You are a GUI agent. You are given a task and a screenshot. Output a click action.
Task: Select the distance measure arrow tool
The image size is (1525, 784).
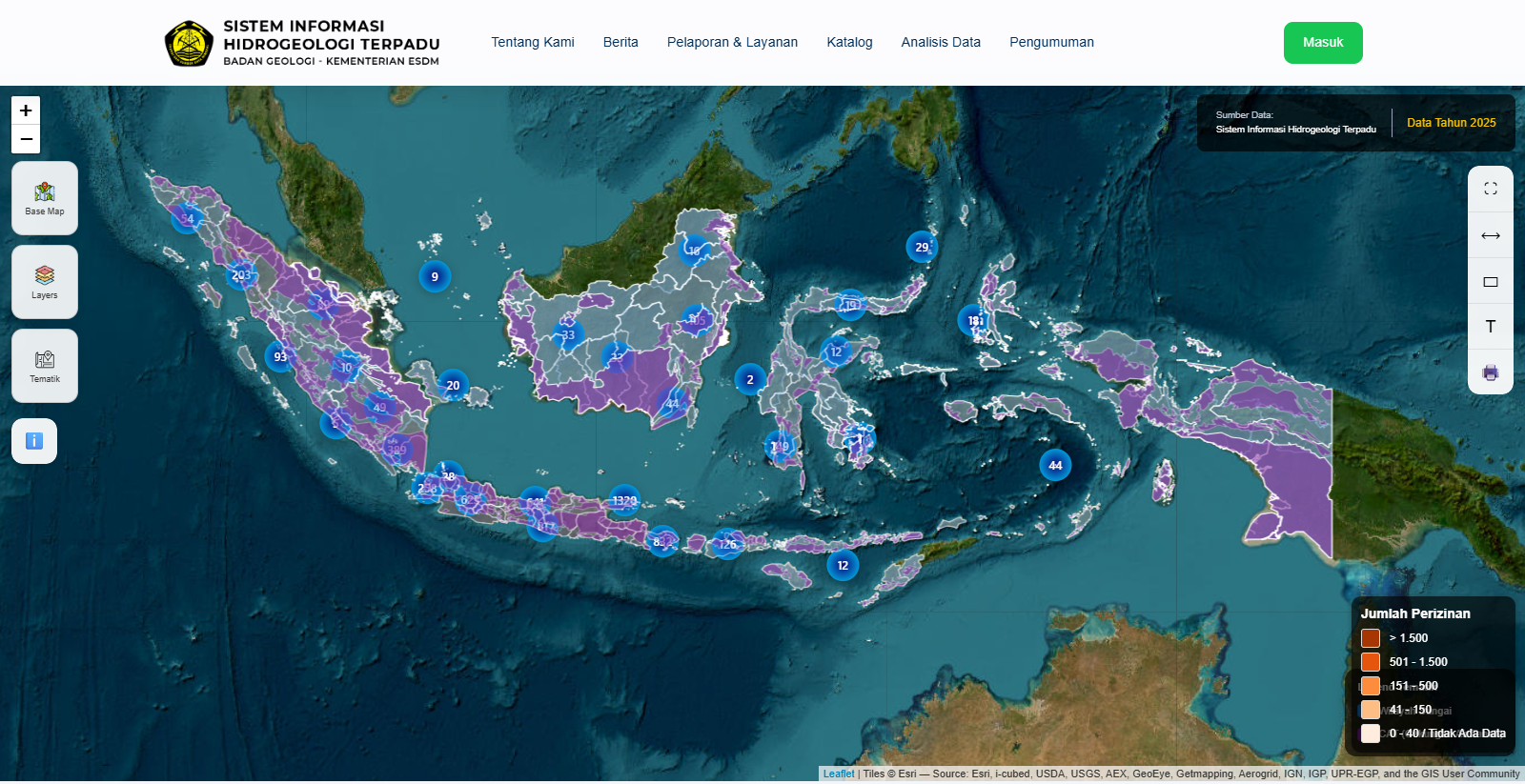(x=1491, y=235)
